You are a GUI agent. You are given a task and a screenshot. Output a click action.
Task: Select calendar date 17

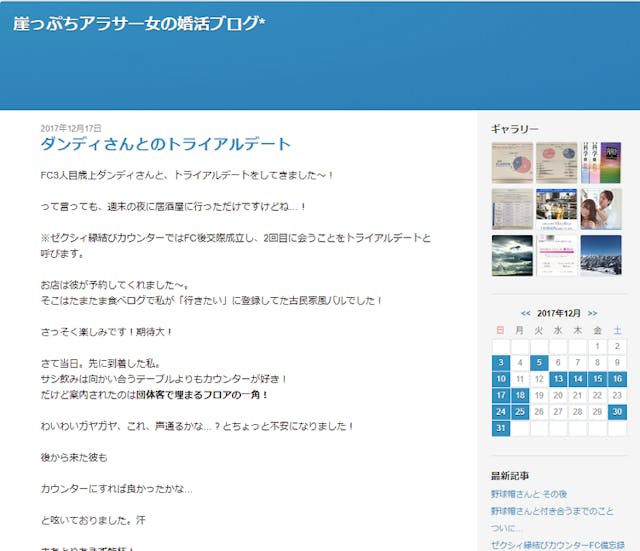[x=501, y=395]
